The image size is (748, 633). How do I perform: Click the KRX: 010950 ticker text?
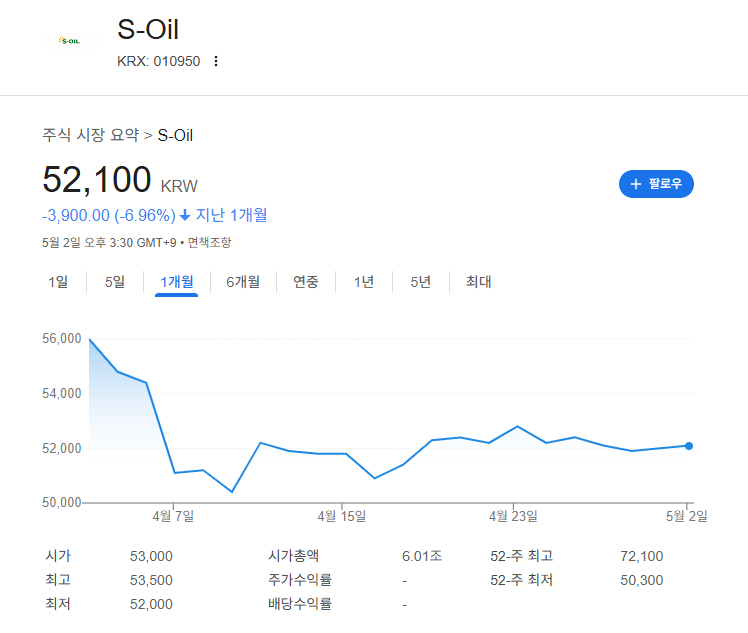coord(158,62)
